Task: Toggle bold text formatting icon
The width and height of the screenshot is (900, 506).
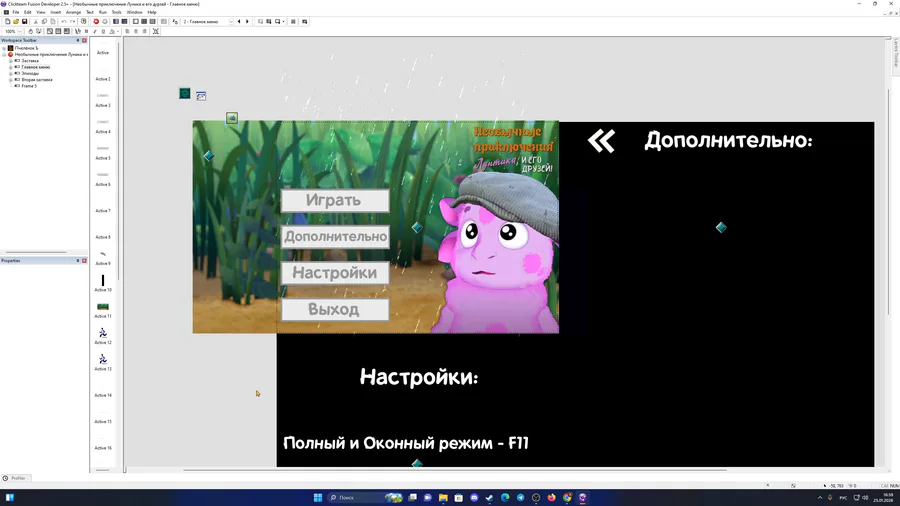Action: click(x=86, y=31)
